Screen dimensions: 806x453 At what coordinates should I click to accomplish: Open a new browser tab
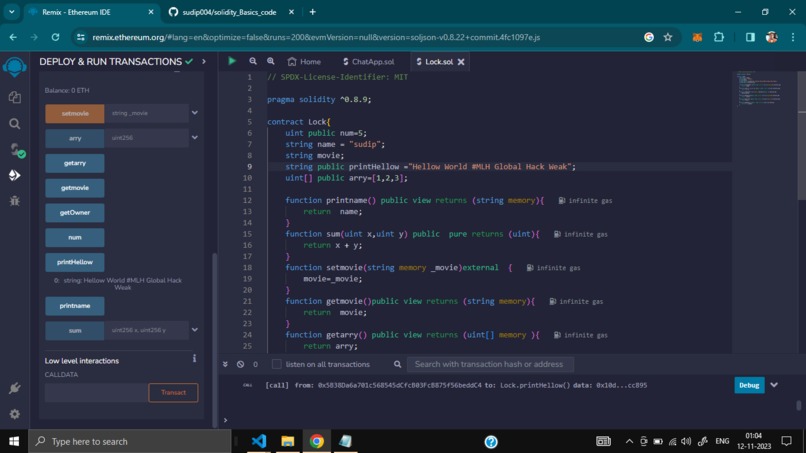[313, 12]
